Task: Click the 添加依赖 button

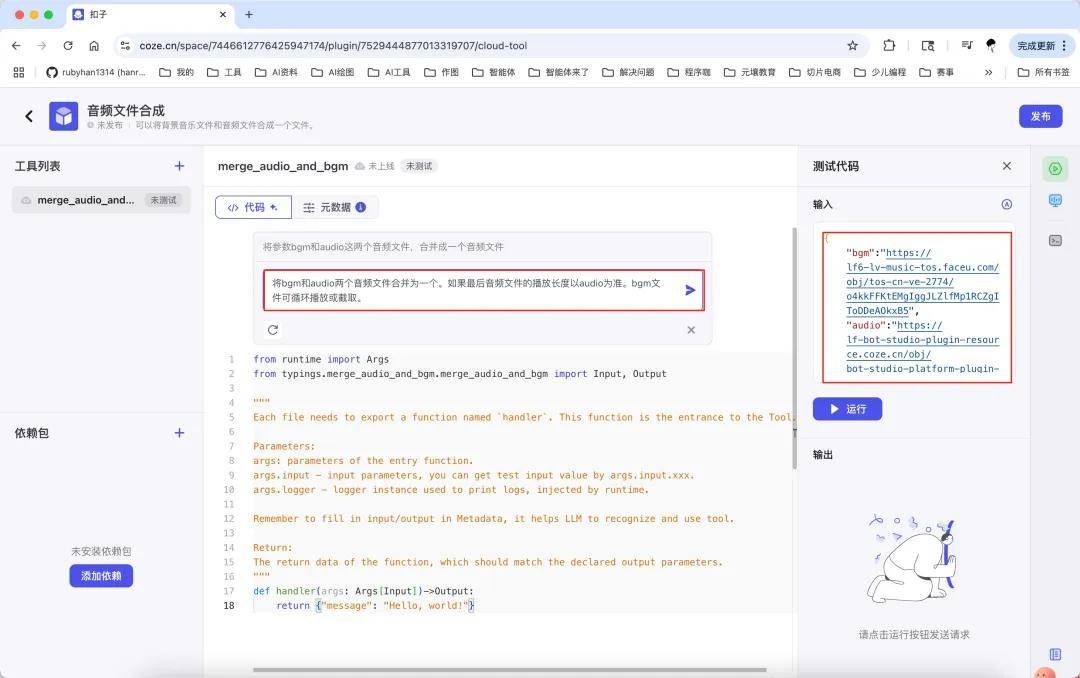Action: click(x=101, y=576)
